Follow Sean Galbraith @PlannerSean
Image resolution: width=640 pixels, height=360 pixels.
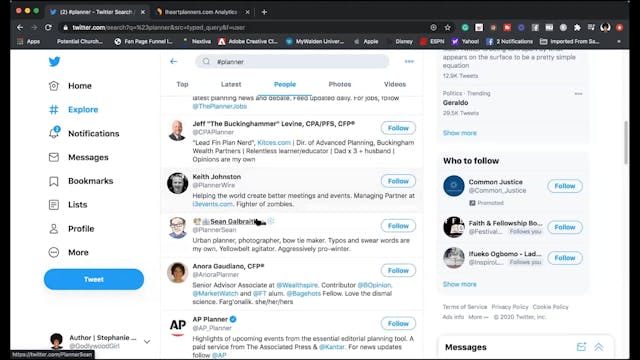point(398,226)
